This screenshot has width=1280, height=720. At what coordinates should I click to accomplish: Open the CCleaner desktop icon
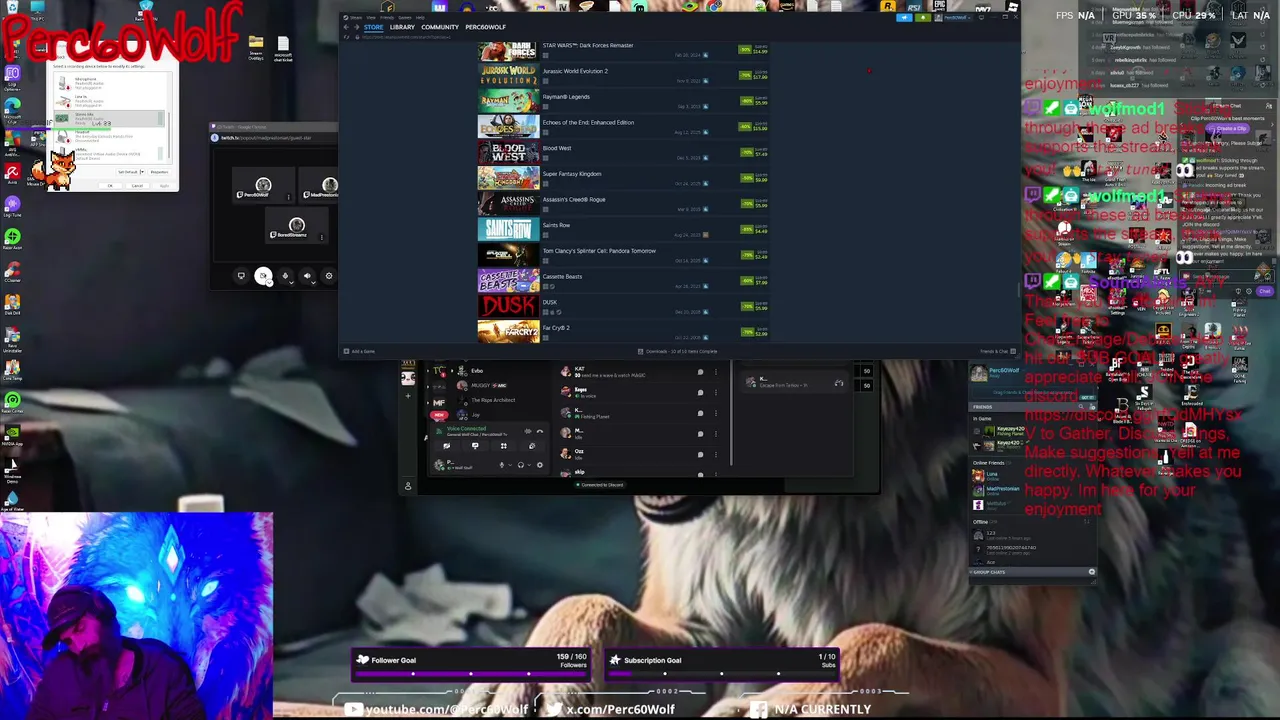click(x=12, y=274)
